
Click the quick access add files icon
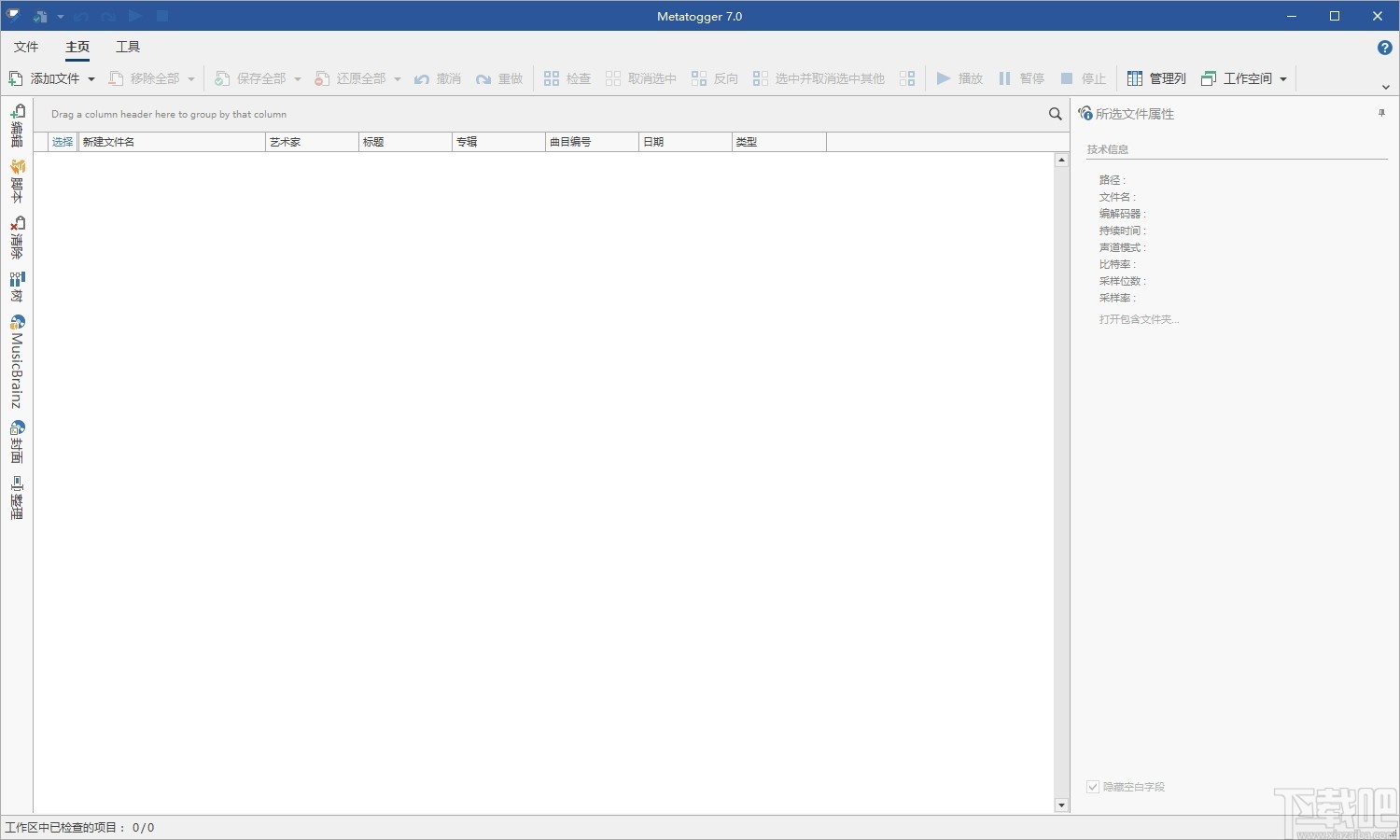[x=40, y=16]
